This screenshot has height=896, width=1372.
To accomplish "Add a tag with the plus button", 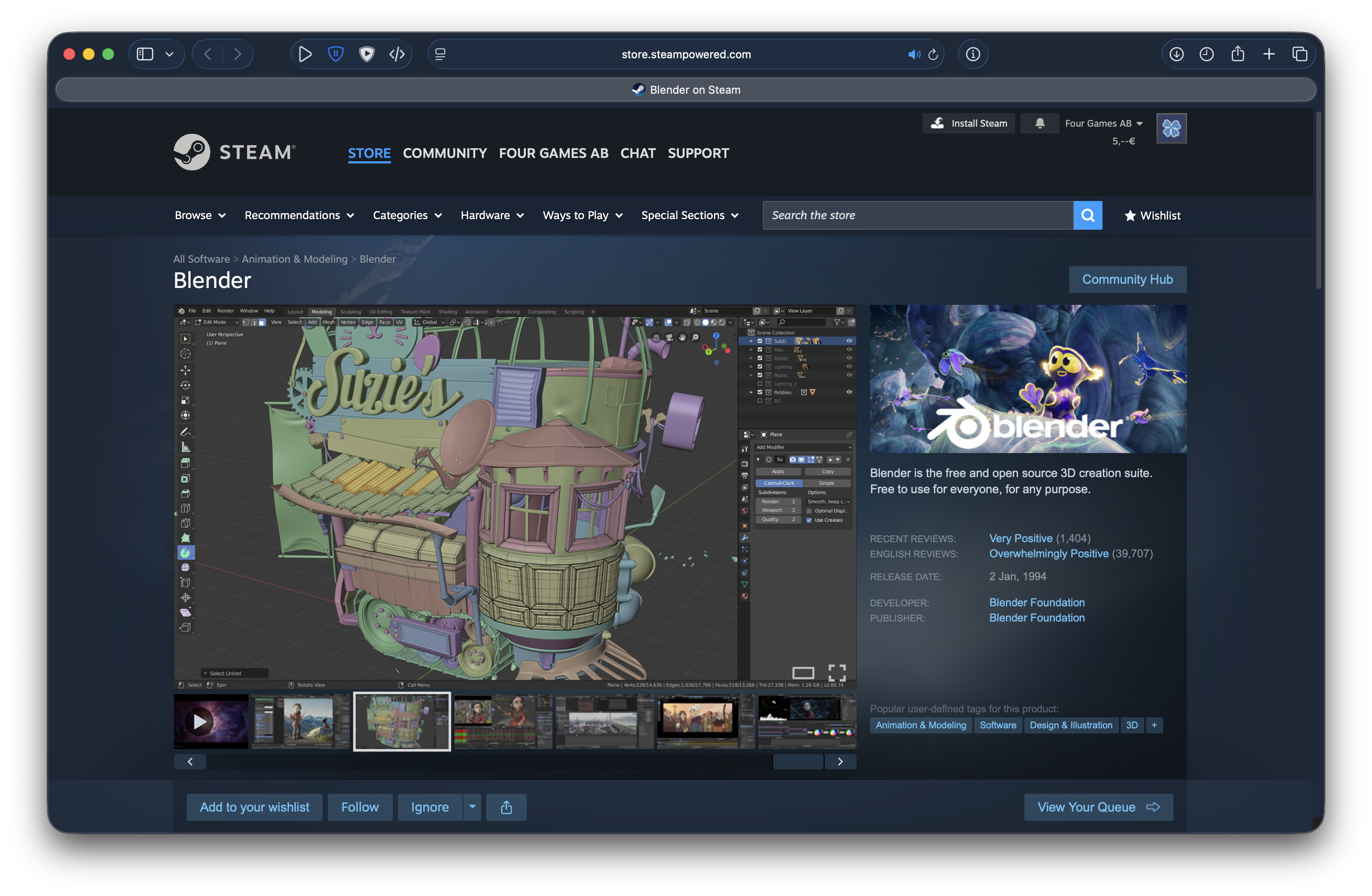I will [x=1154, y=725].
